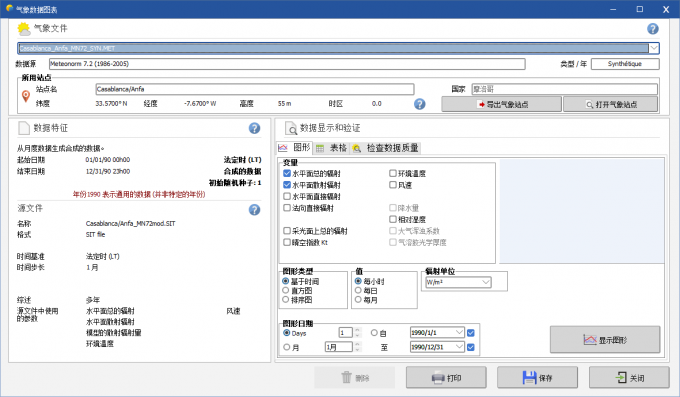Click the help icon beside 时区
Image resolution: width=680 pixels, height=397 pixels.
pyautogui.click(x=419, y=104)
